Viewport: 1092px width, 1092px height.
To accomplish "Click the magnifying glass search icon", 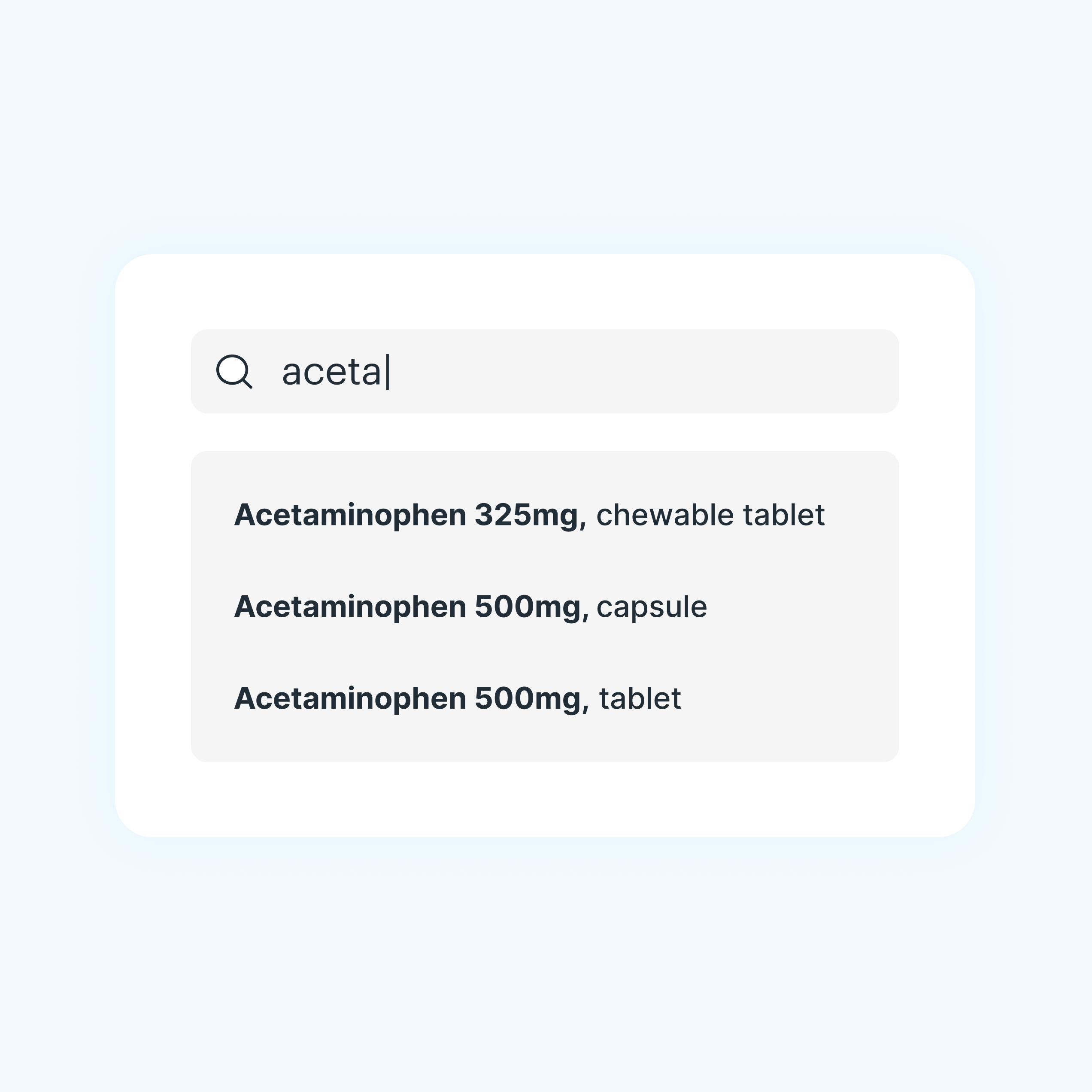I will point(234,371).
